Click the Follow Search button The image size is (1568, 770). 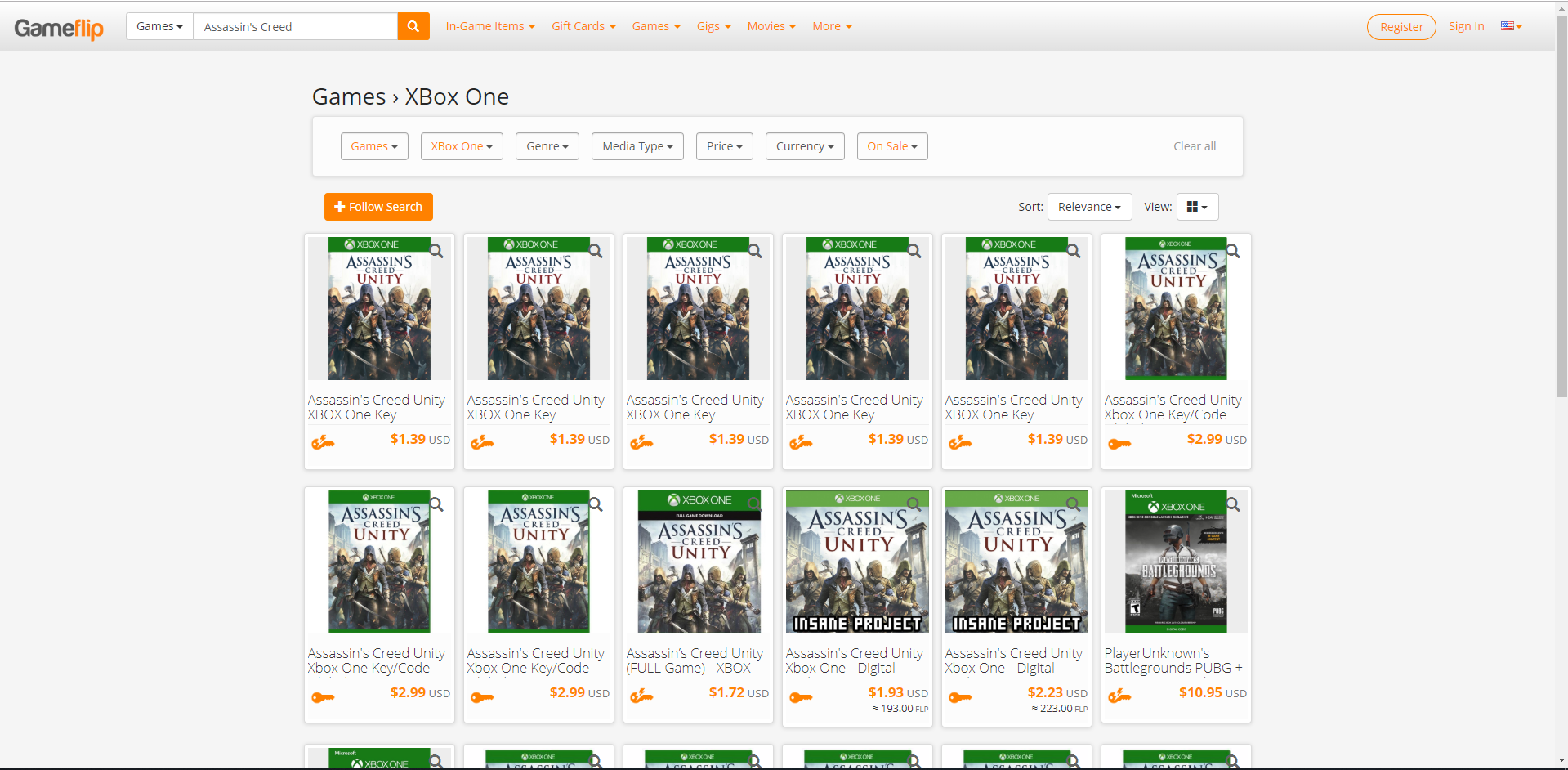(x=378, y=207)
